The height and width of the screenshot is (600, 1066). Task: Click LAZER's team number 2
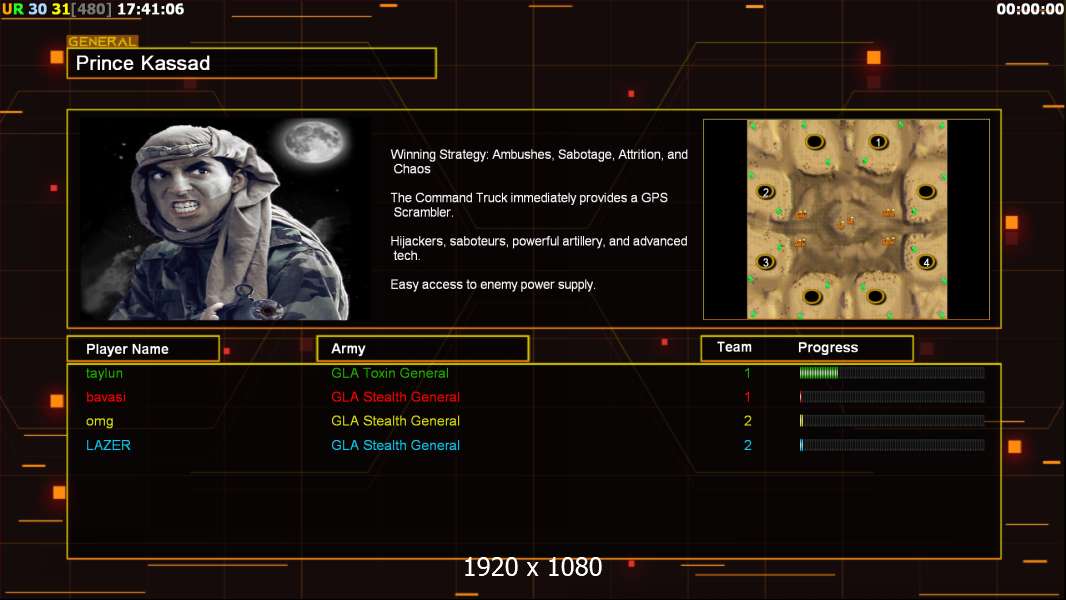click(747, 445)
